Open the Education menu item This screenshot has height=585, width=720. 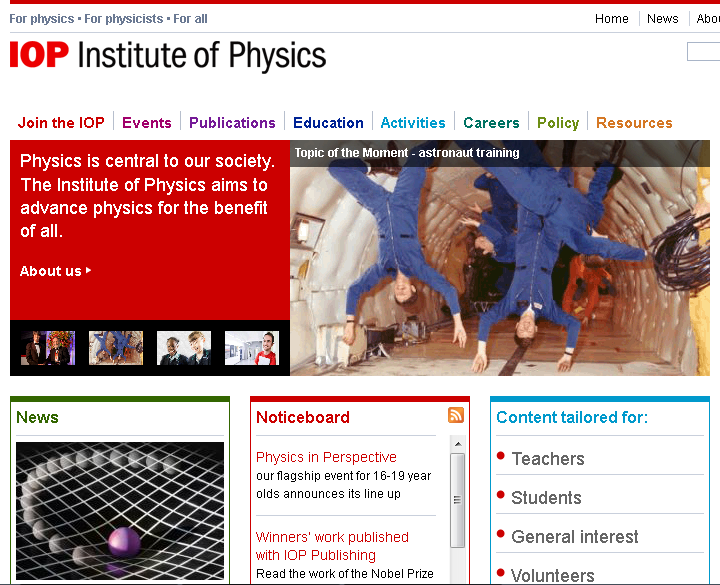tap(328, 123)
